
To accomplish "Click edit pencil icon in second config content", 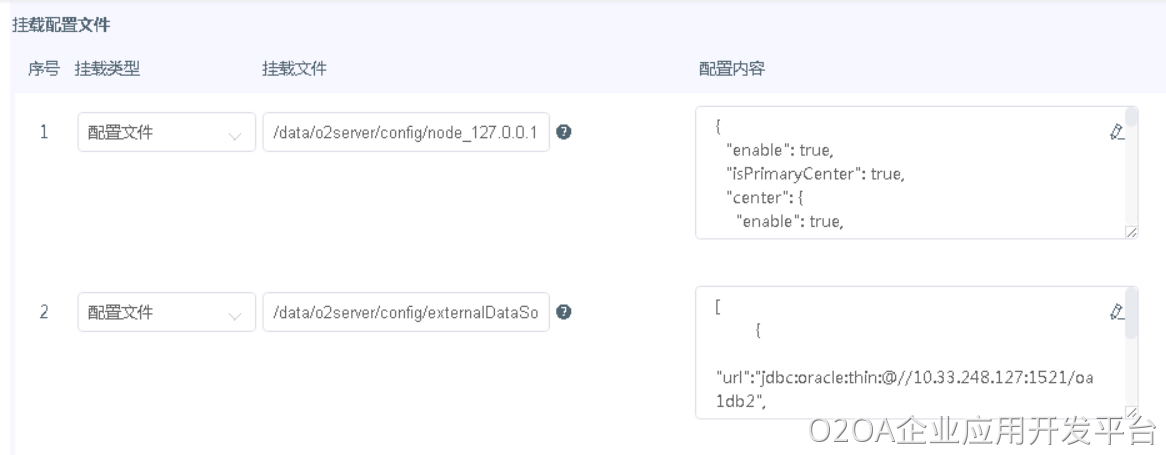I will click(x=1117, y=312).
